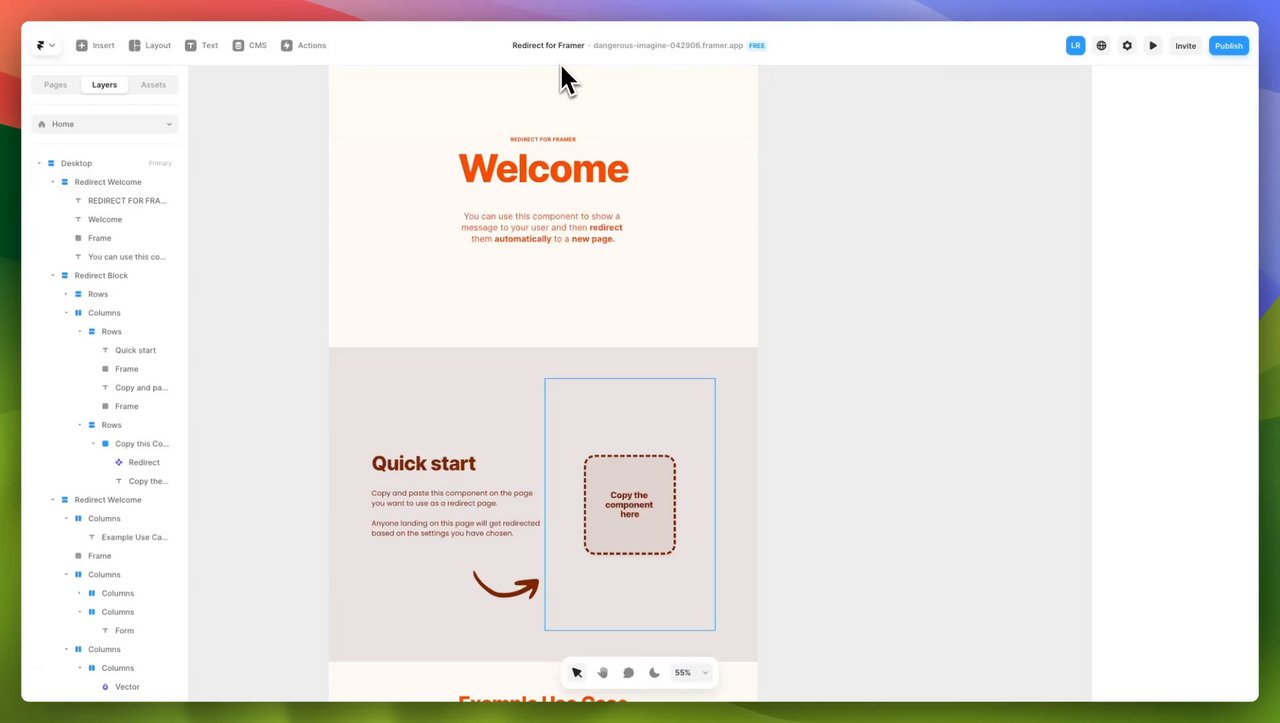Collapse the 'Copy this Co...' layer
This screenshot has width=1280, height=723.
93,444
